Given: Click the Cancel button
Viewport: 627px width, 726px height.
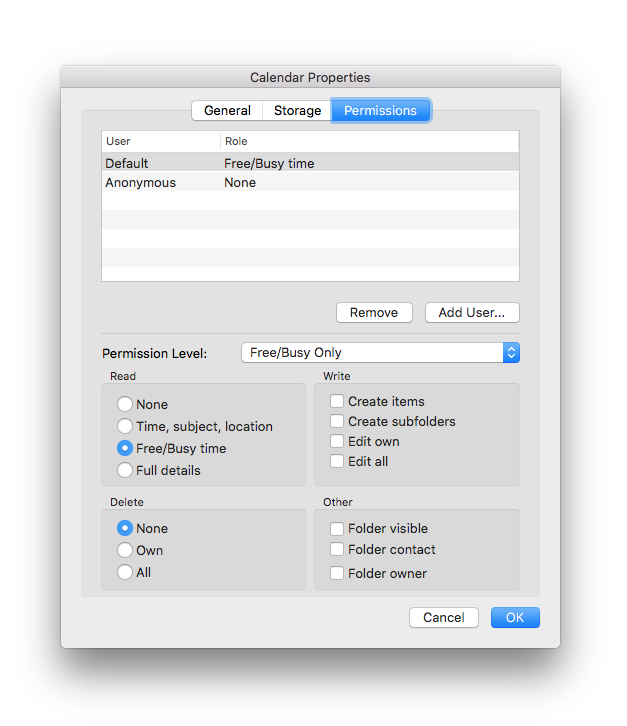Looking at the screenshot, I should [444, 618].
